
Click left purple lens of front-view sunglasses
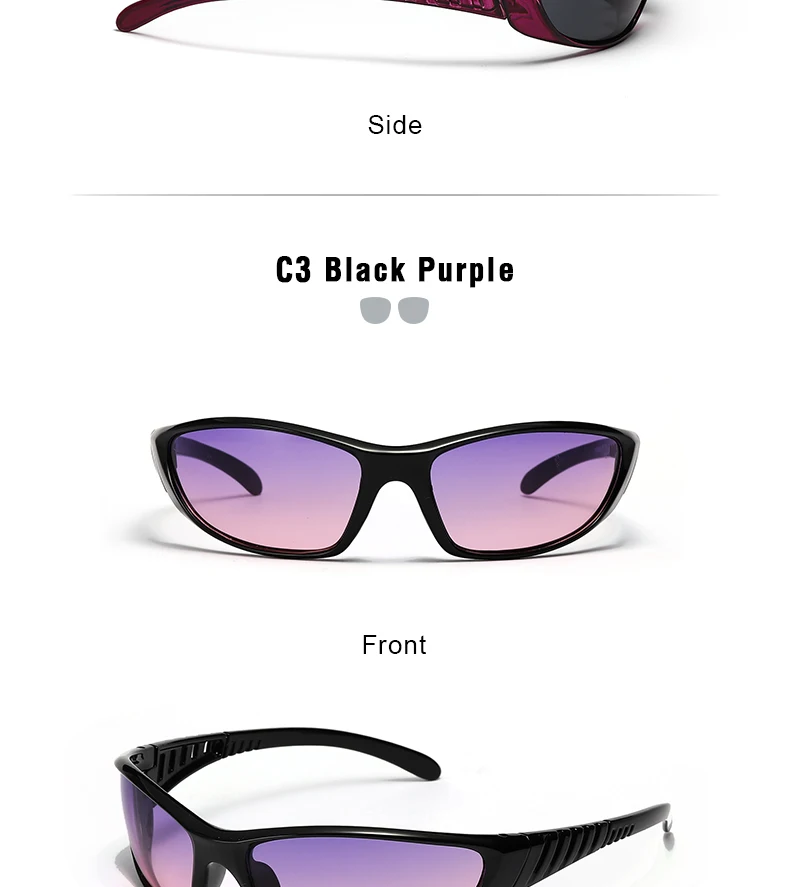266,489
